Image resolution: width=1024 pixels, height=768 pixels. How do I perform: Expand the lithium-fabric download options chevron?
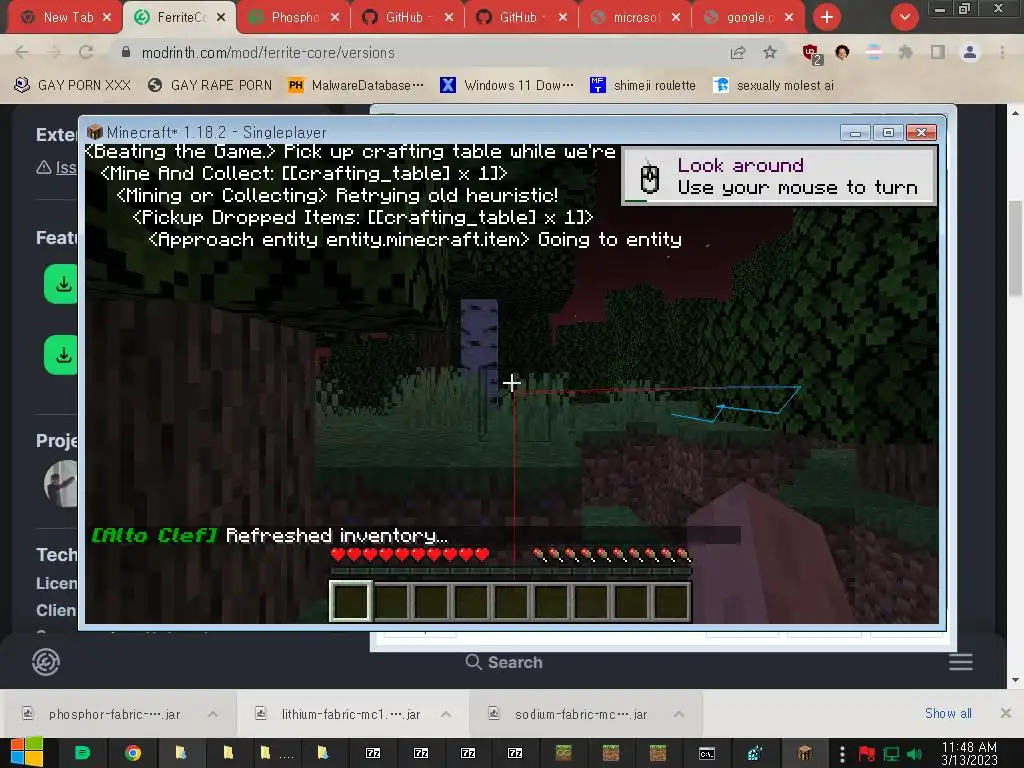tap(446, 714)
